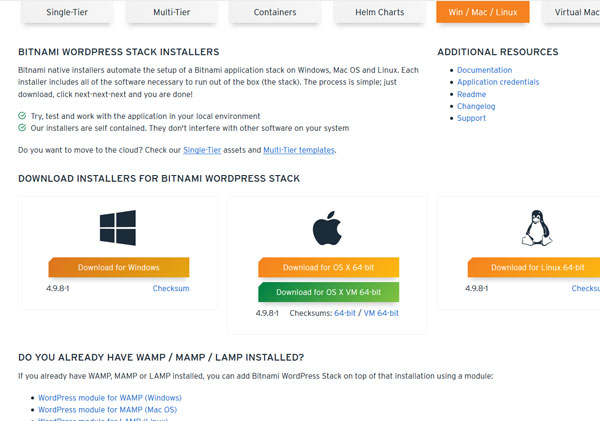The width and height of the screenshot is (600, 421).
Task: Switch to the Multi-Tier tab
Action: [171, 12]
